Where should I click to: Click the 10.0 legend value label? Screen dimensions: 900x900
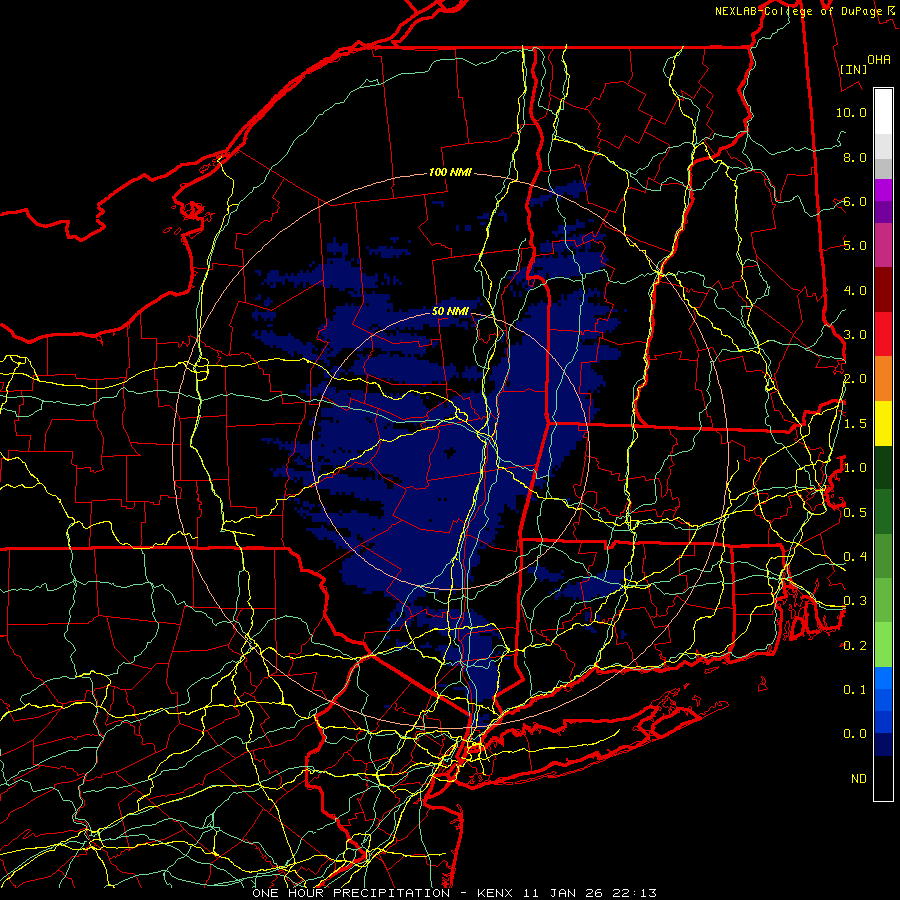[851, 112]
